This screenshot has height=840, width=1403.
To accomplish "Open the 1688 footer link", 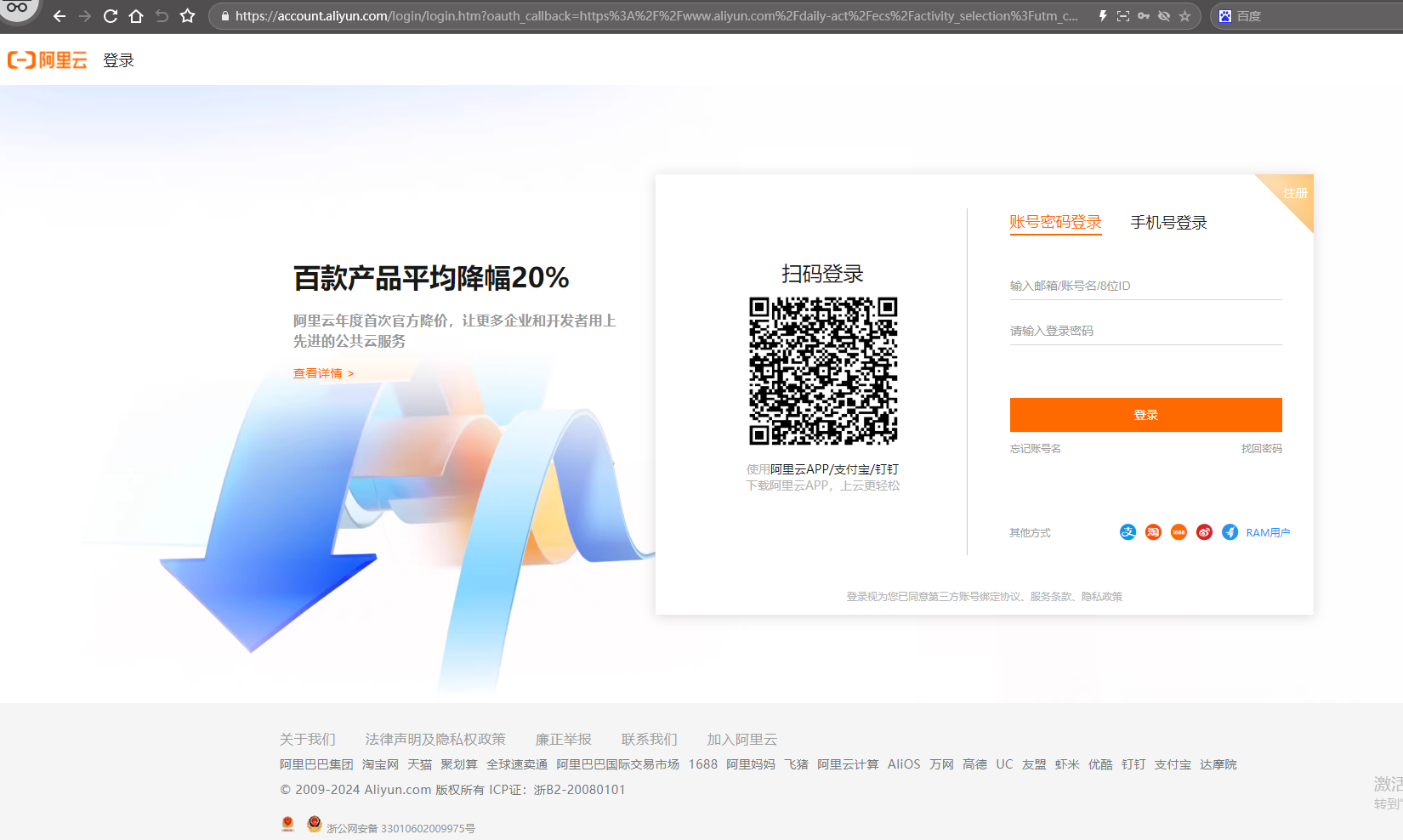I will coord(703,764).
